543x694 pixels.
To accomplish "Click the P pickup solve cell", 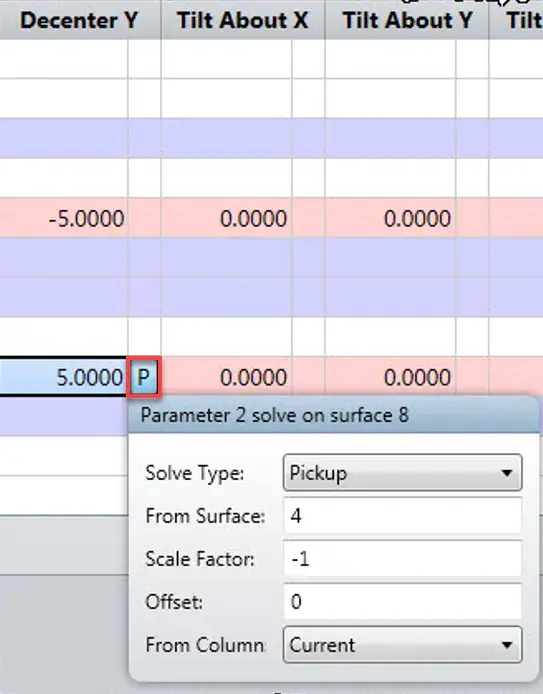I will (144, 377).
